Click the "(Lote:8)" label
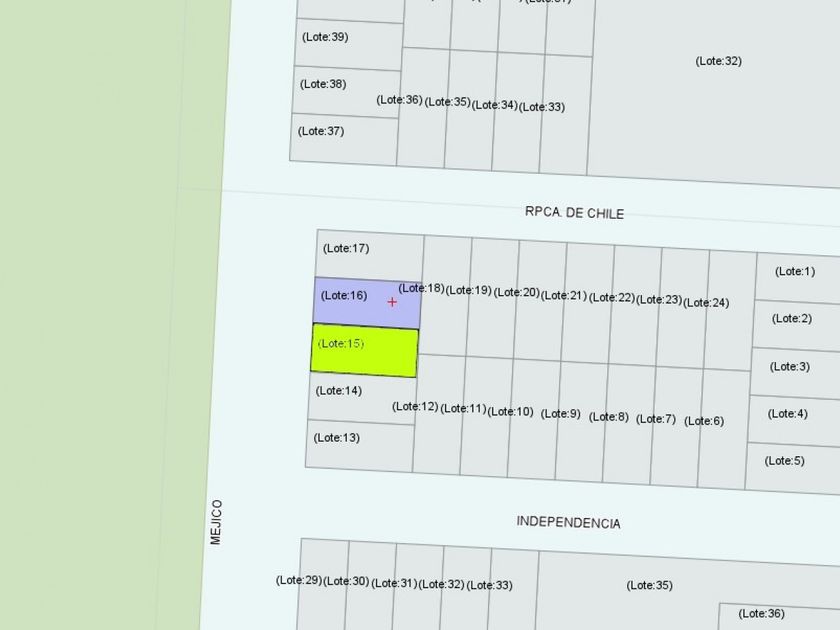The image size is (840, 630). tap(609, 417)
